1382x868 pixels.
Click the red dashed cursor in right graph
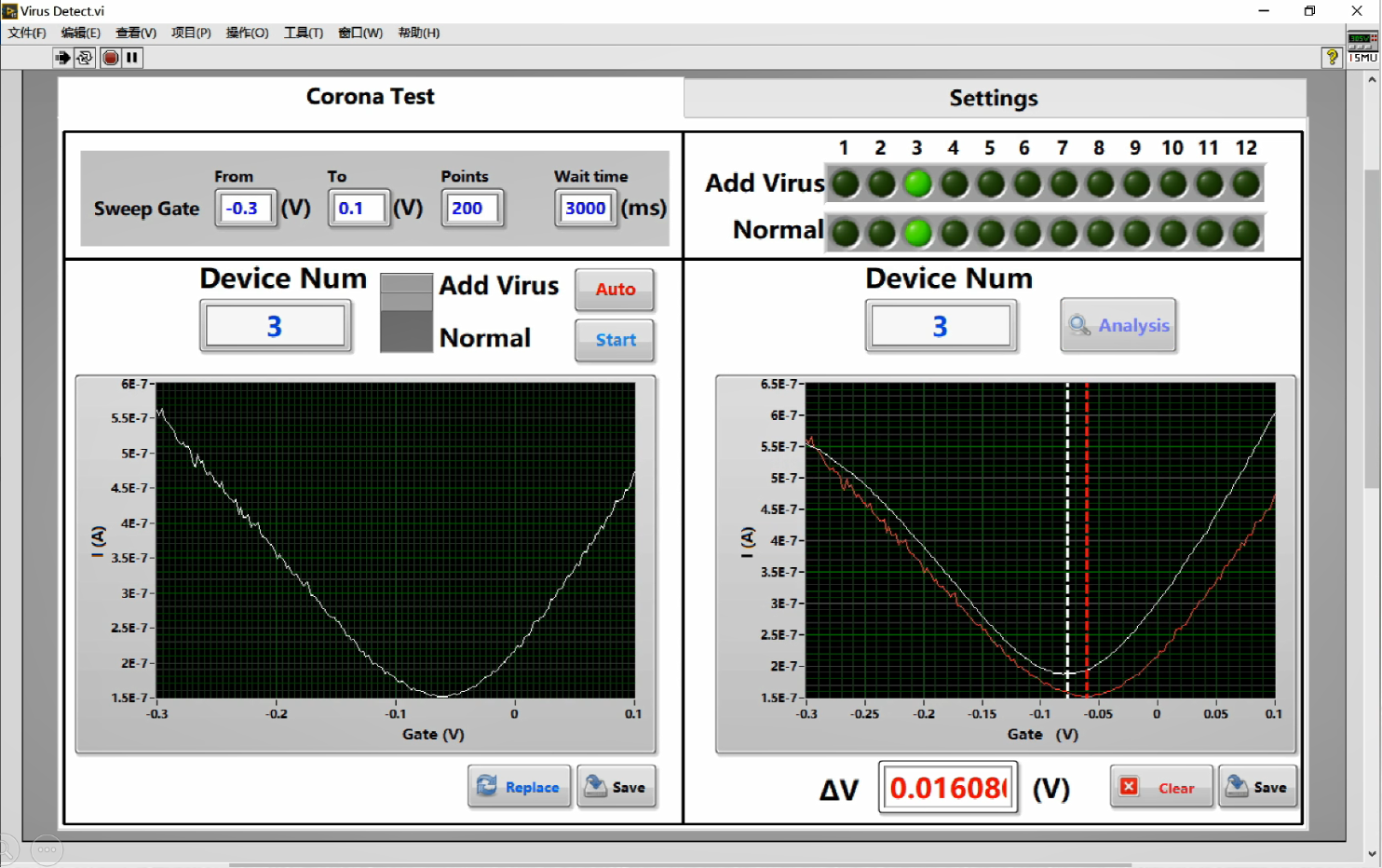coord(1087,540)
